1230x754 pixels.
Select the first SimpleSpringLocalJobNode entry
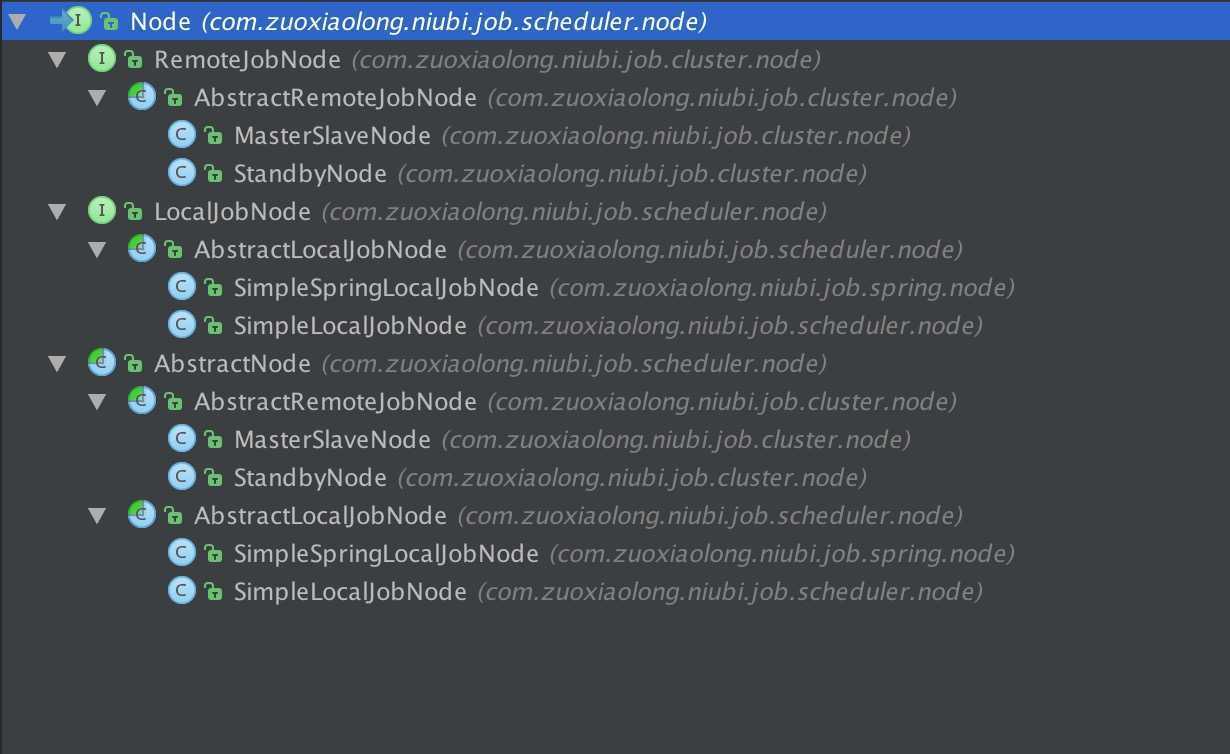pyautogui.click(x=386, y=288)
